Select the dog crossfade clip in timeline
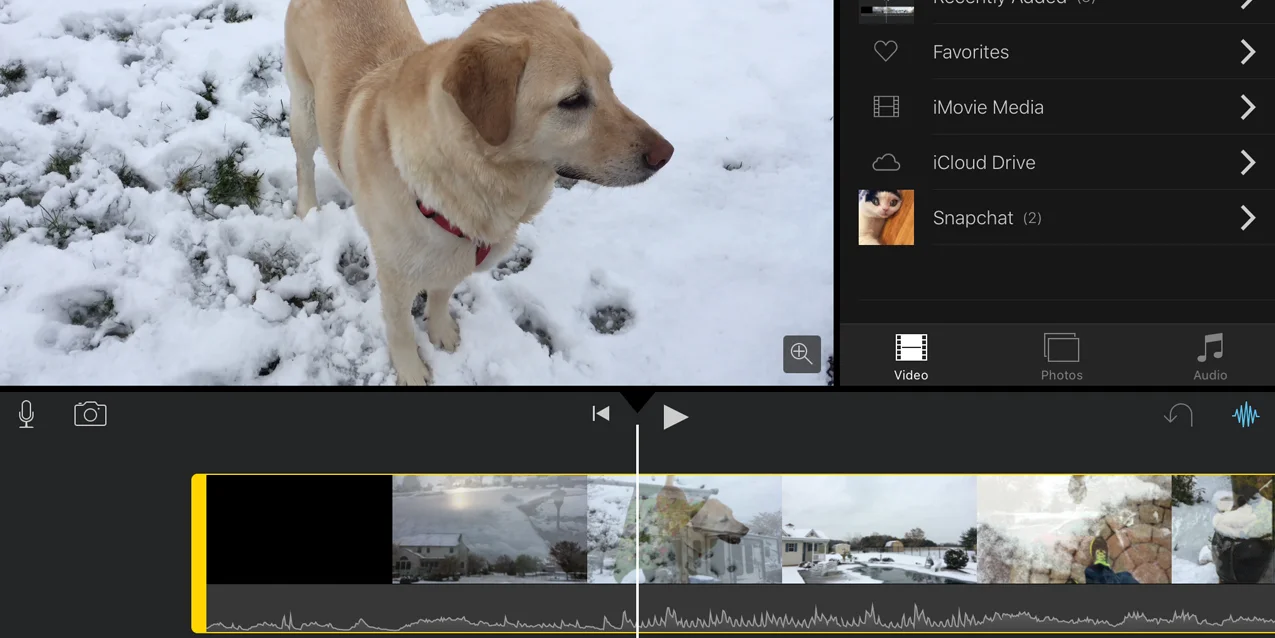The image size is (1275, 638). coord(684,529)
